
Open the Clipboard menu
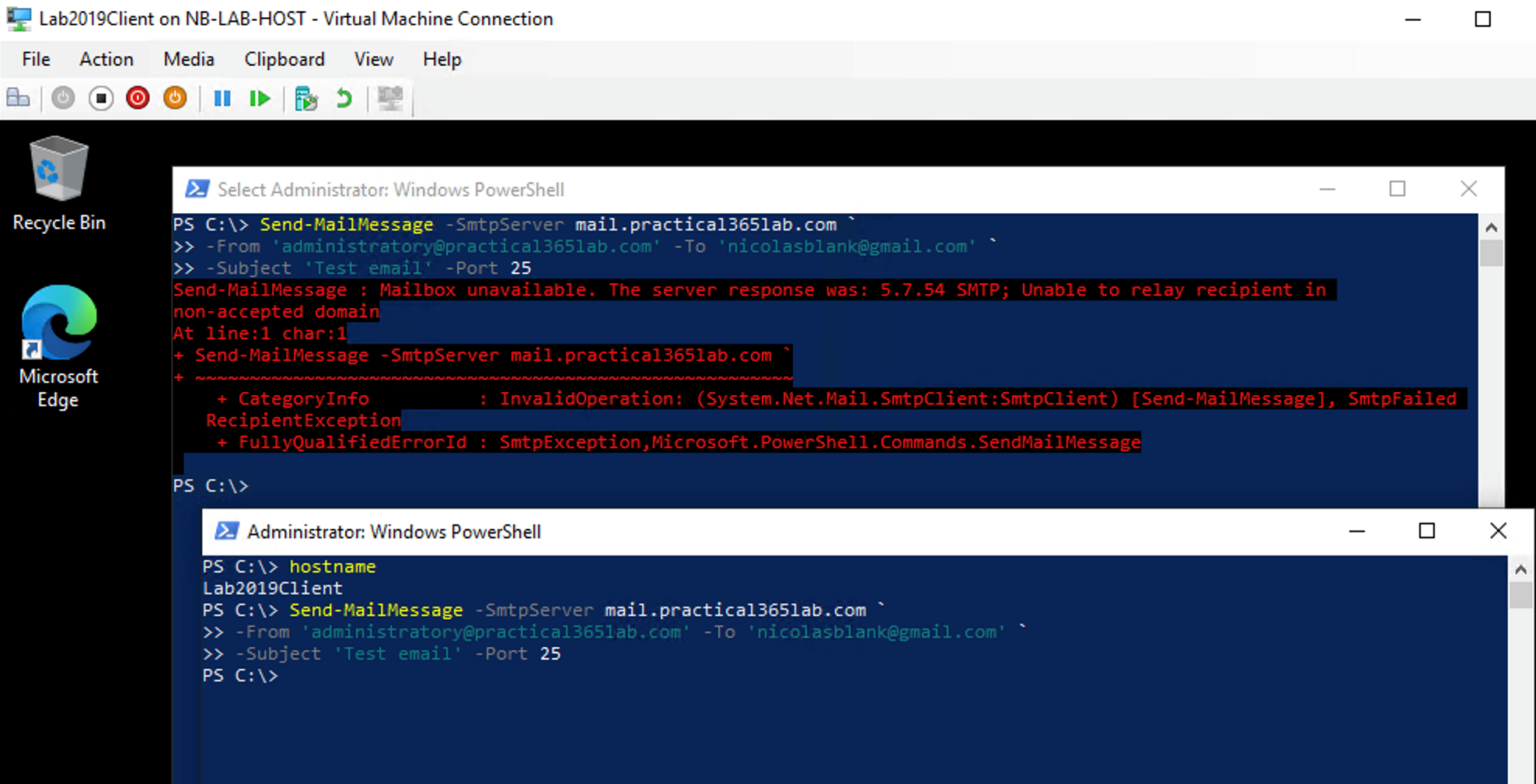(284, 59)
